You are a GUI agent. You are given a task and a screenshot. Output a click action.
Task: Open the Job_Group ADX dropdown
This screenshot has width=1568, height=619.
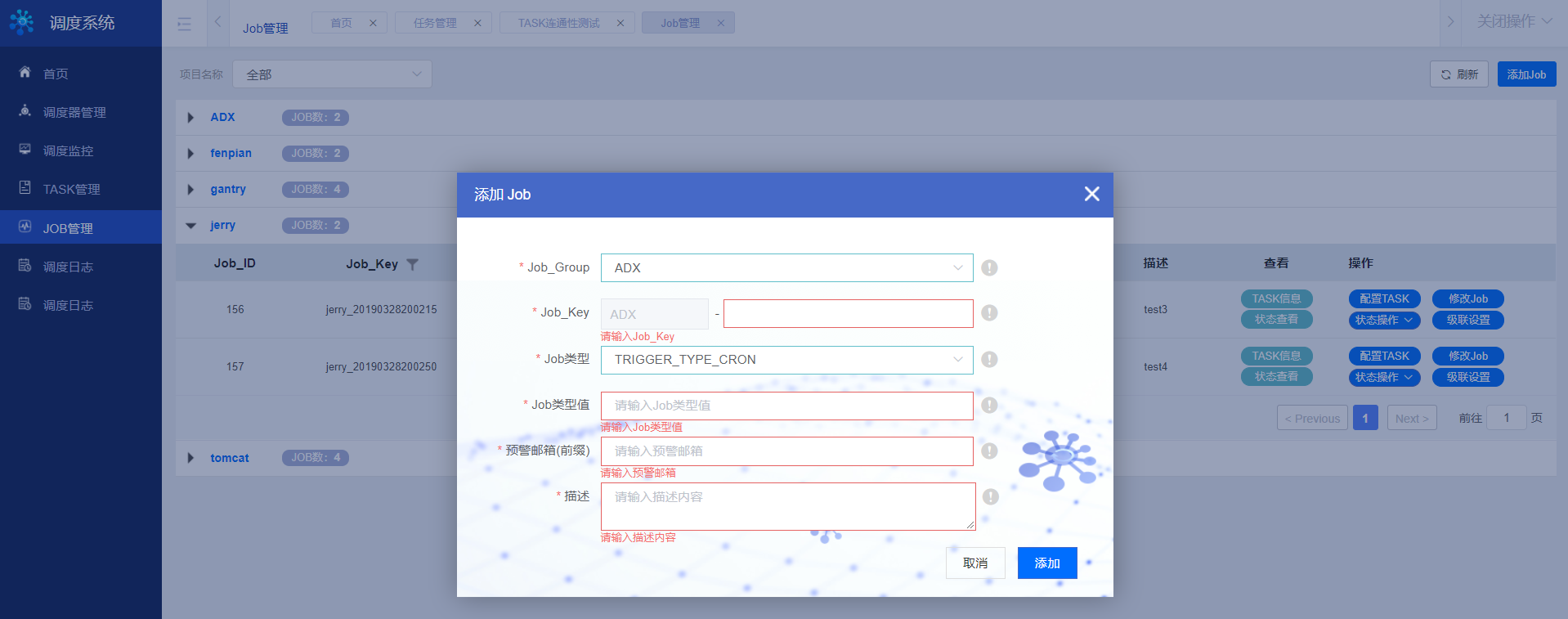coord(786,267)
